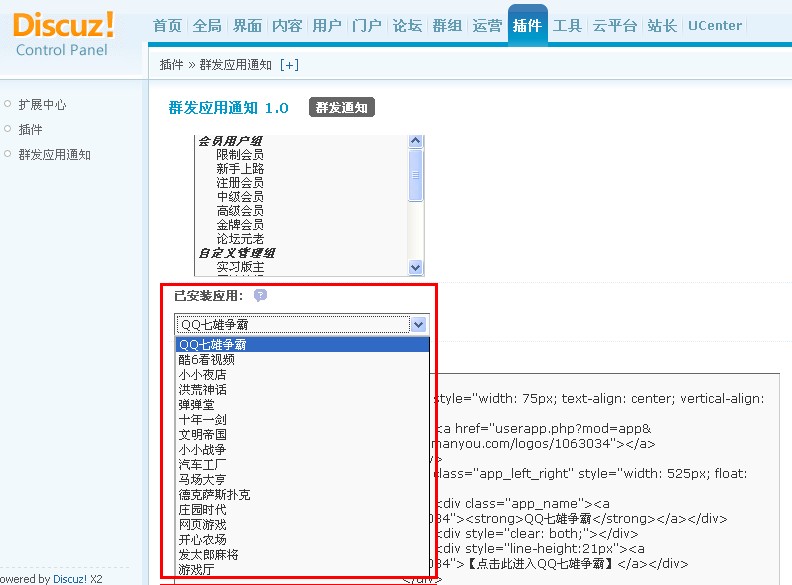Open 扩展中心 in the sidebar
792x585 pixels.
pos(42,105)
